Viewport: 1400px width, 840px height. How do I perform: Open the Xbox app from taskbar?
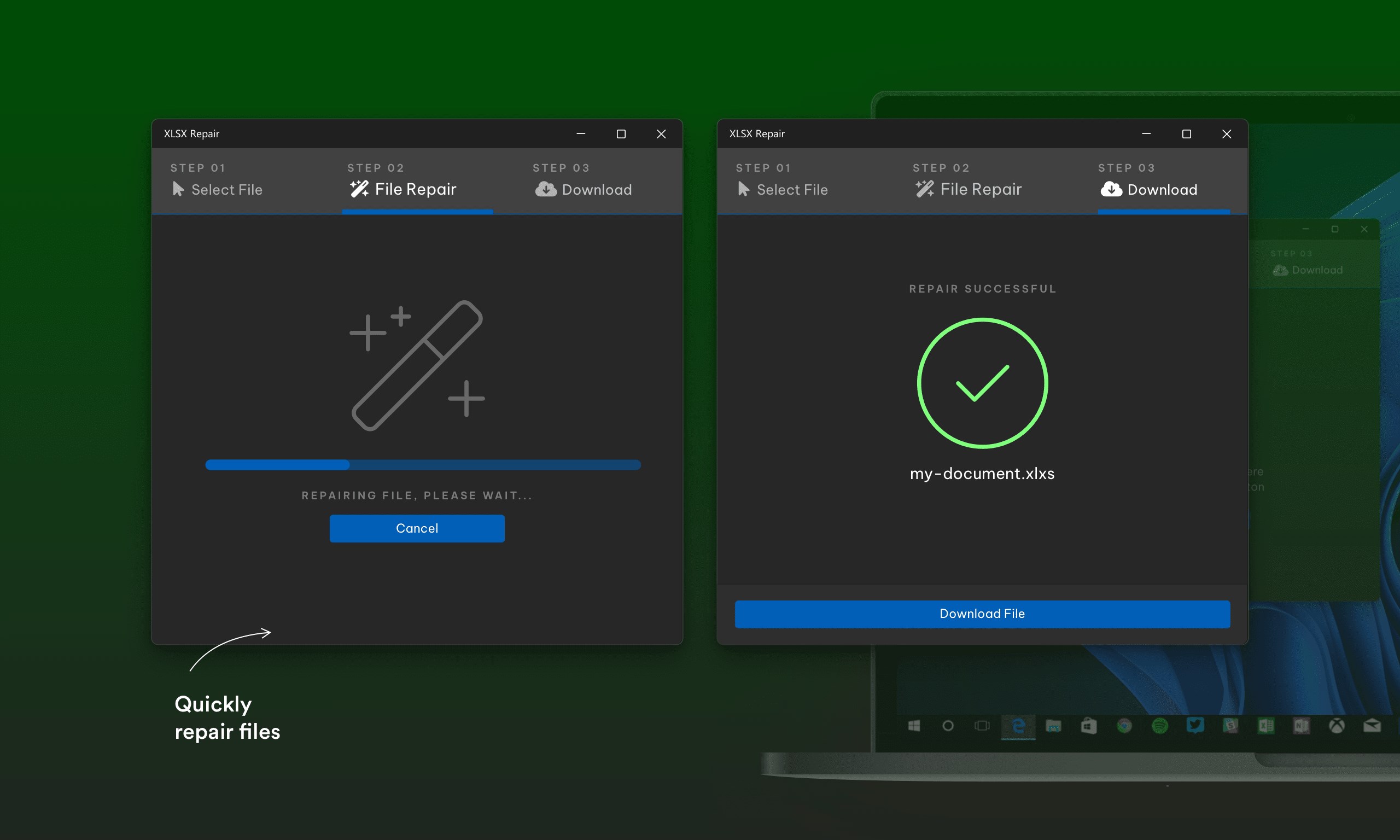coord(1337,726)
